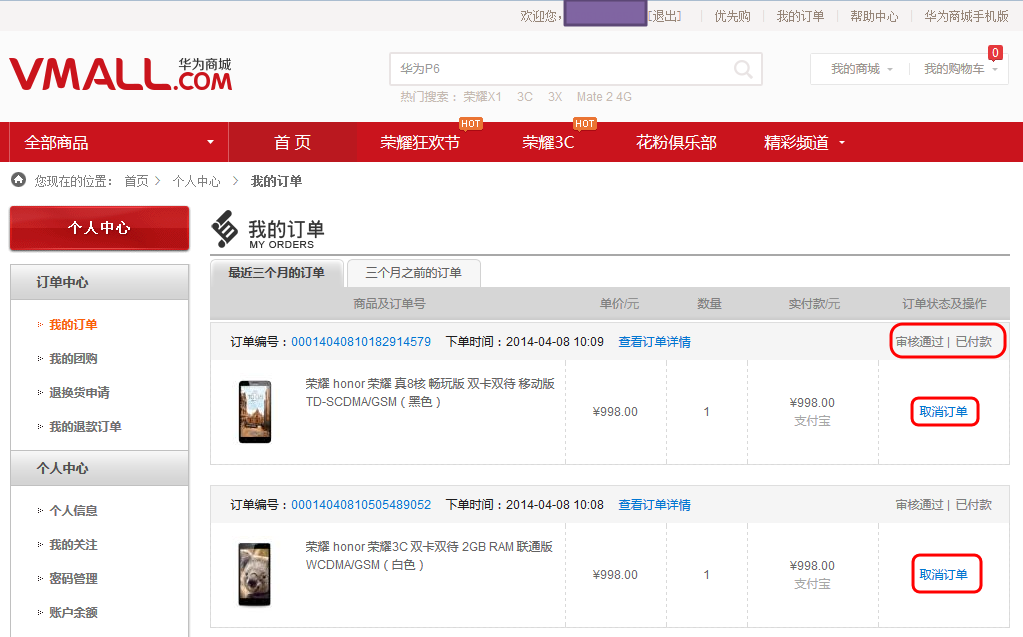Click the 个人中心 breadcrumb link
The height and width of the screenshot is (637, 1023).
(x=196, y=181)
